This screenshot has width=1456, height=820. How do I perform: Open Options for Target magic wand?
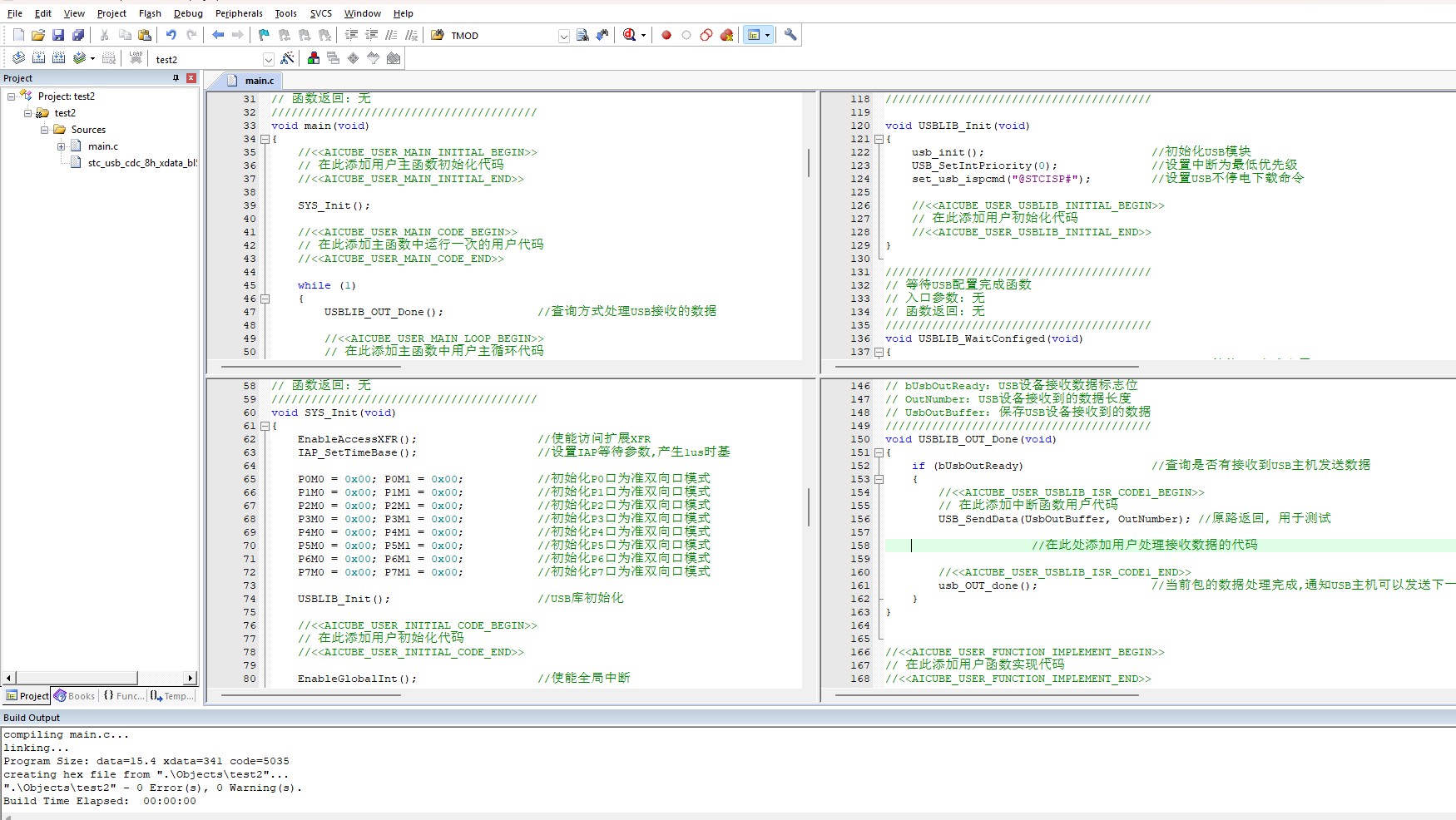click(287, 58)
